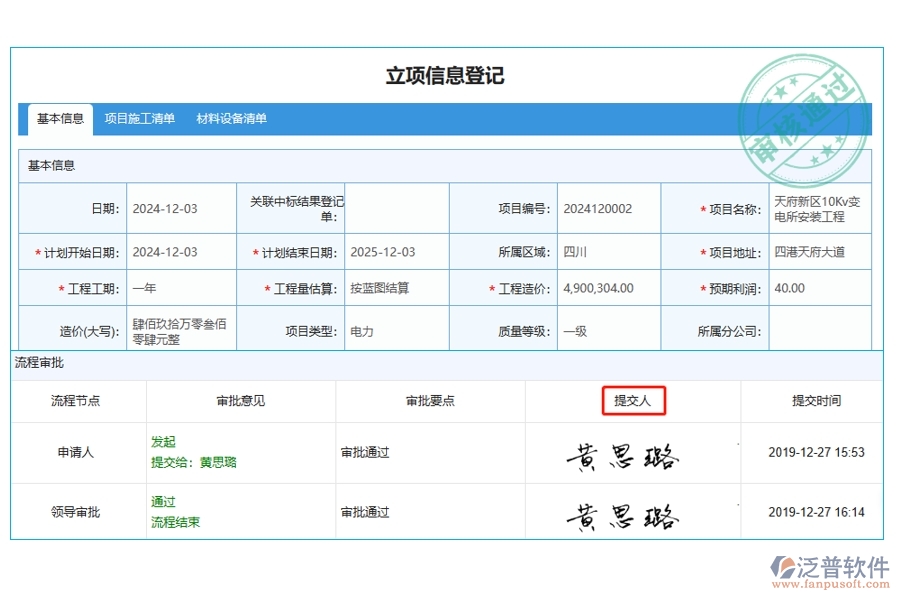The image size is (900, 600).
Task: Switch to the 项目施工清单 tab
Action: pos(140,118)
